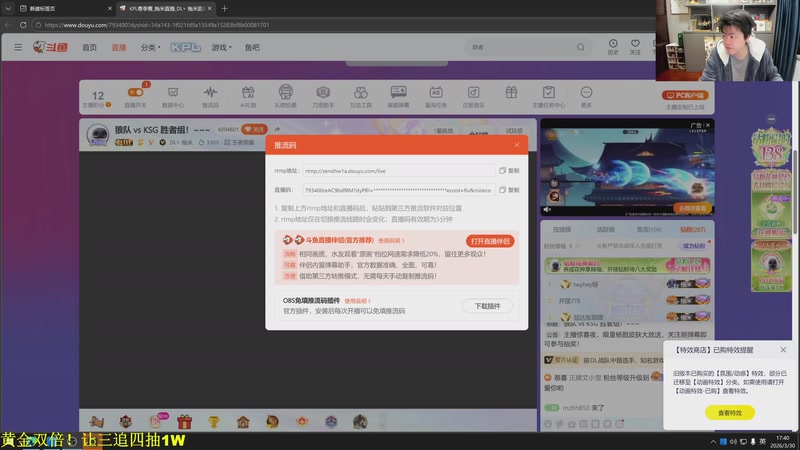Click the emoji smiley icon in chat toolbar
This screenshot has height=450, width=800.
548,424
